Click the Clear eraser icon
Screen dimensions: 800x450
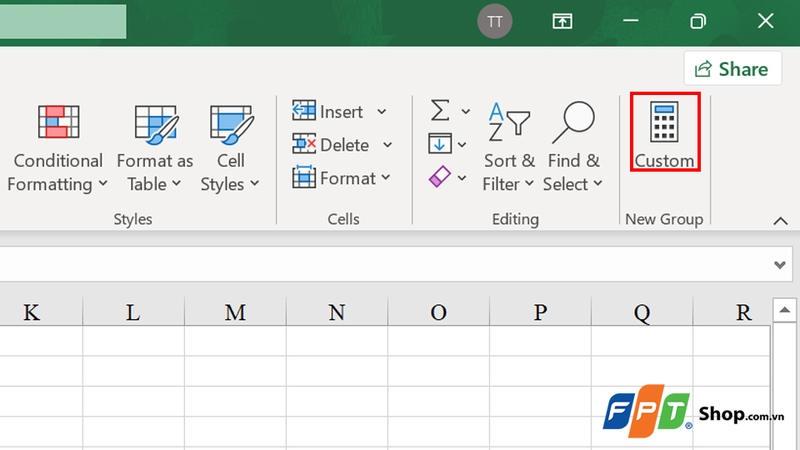[x=440, y=177]
